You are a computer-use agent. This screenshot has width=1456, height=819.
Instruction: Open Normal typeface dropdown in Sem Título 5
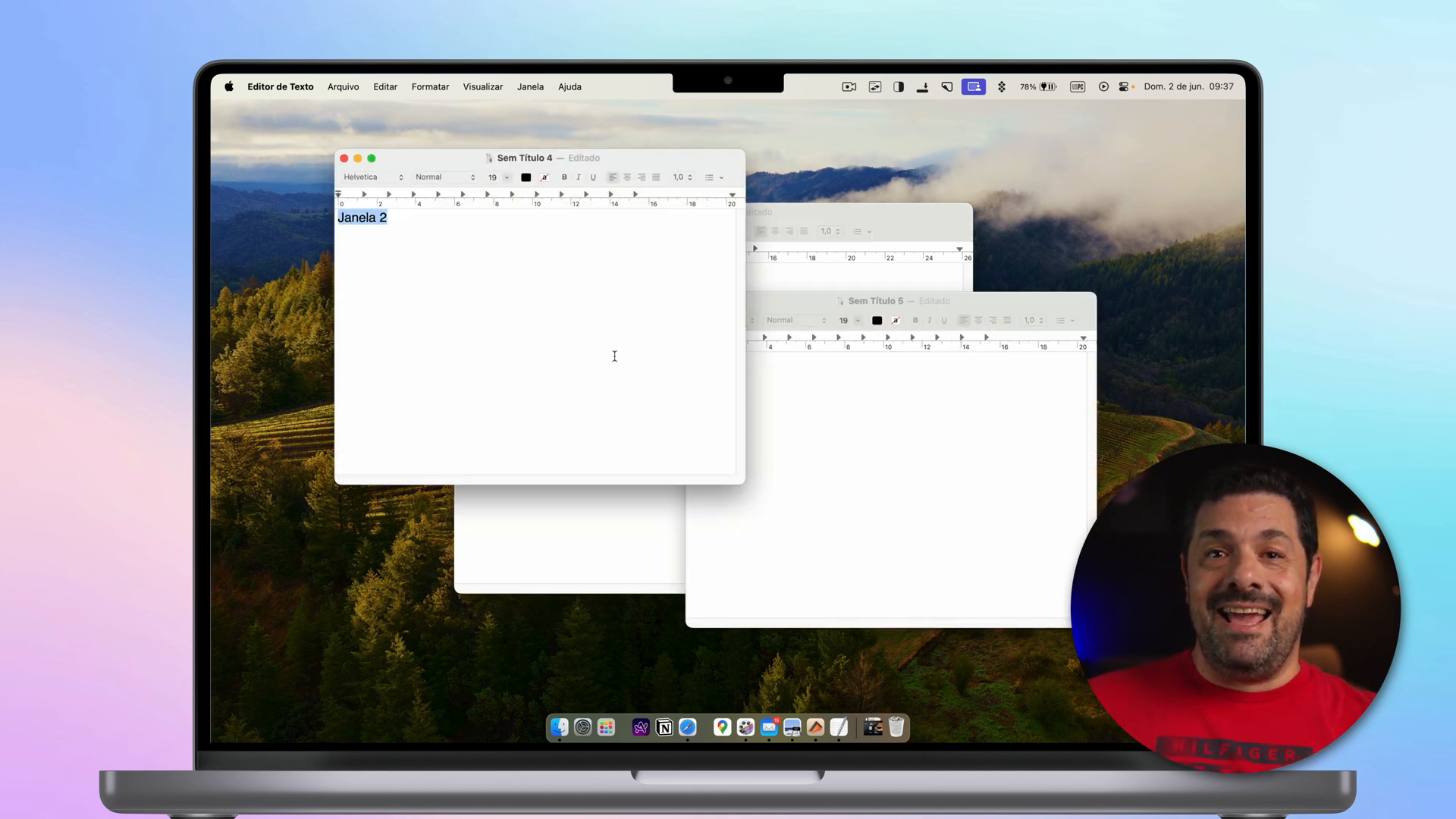[796, 321]
